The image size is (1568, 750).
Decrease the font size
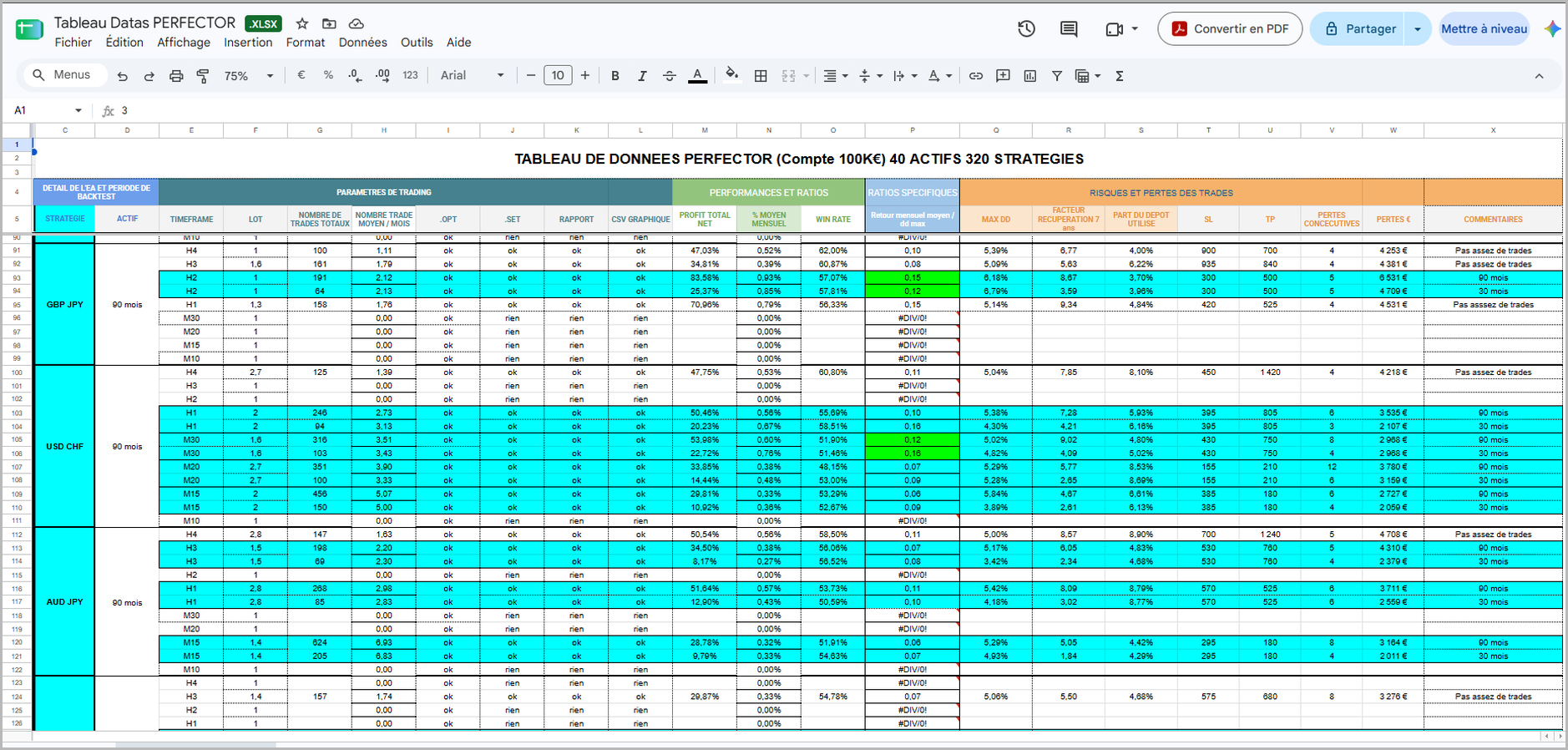(530, 76)
